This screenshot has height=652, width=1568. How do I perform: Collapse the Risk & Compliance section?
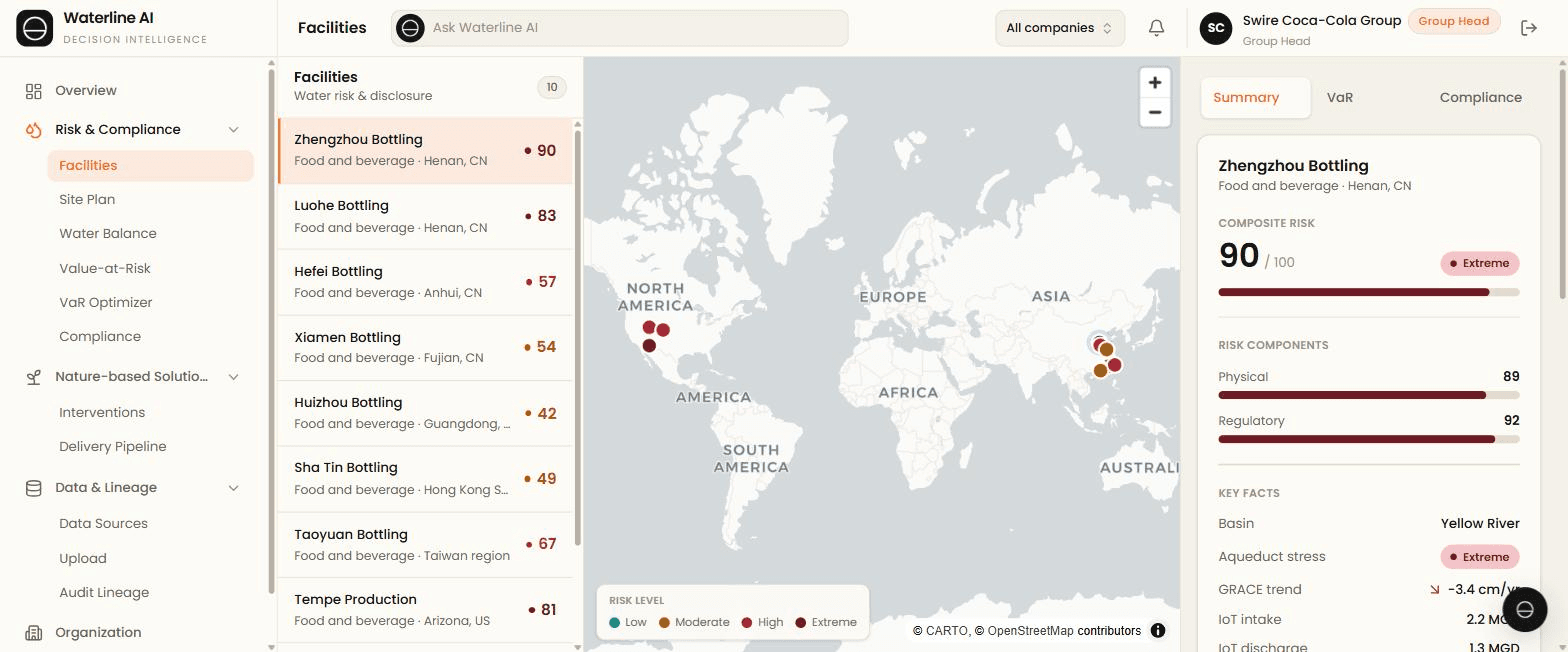234,130
